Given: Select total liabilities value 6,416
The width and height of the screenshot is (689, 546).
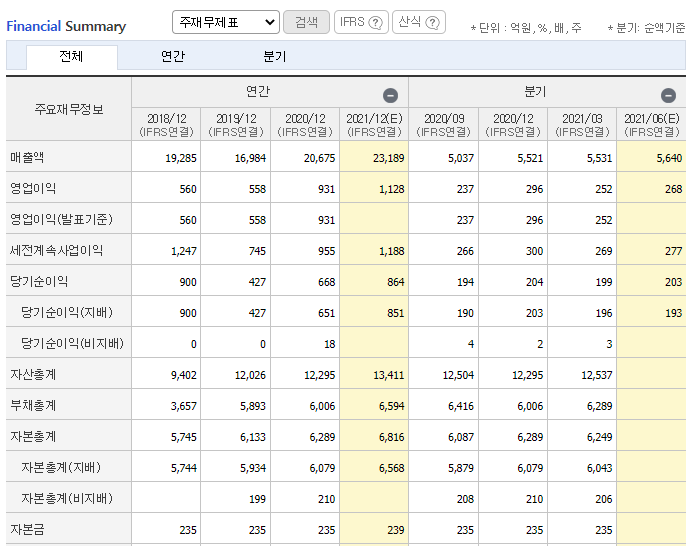Looking at the screenshot, I should [x=461, y=406].
